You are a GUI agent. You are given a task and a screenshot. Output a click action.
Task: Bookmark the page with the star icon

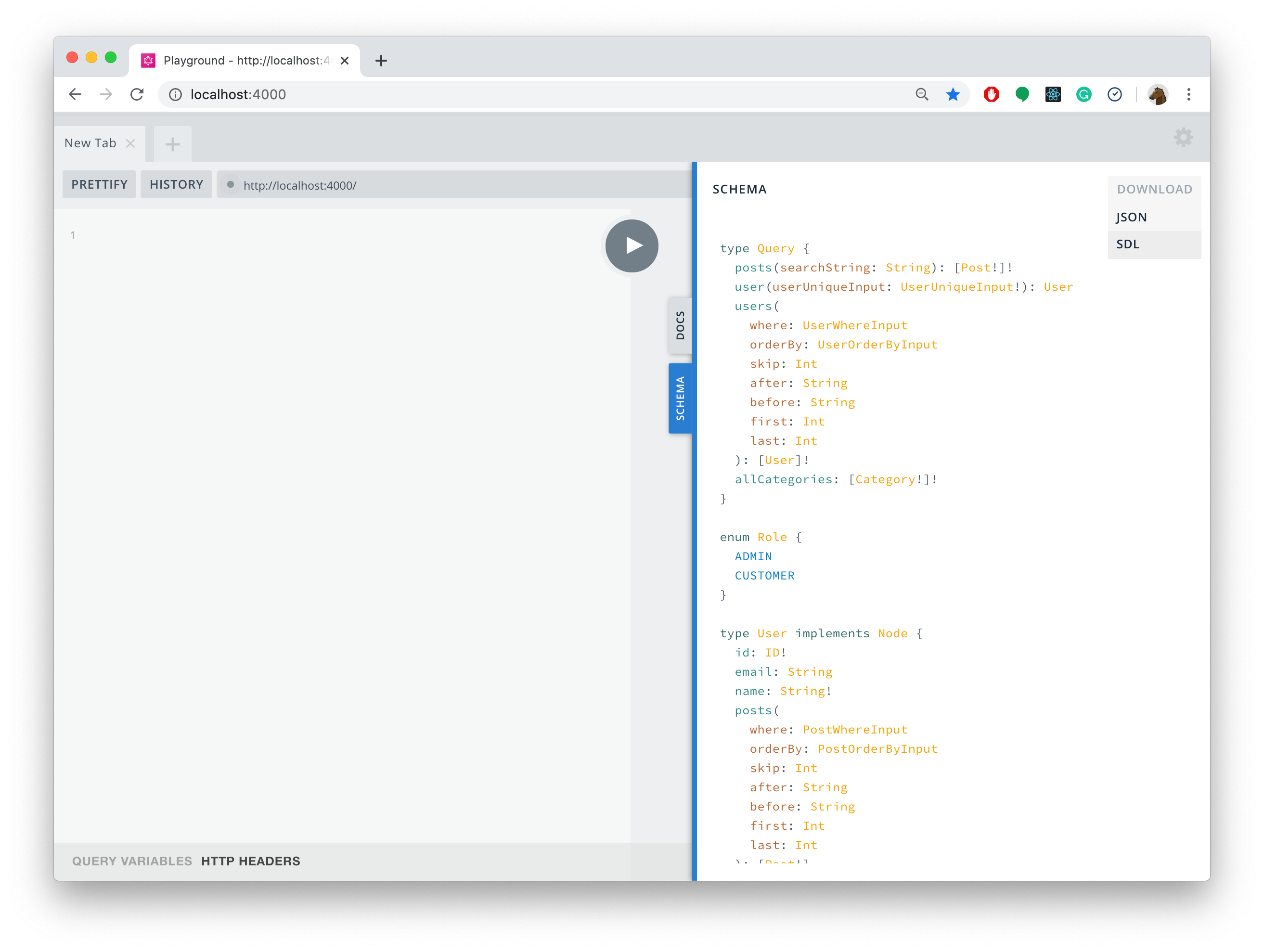[953, 94]
